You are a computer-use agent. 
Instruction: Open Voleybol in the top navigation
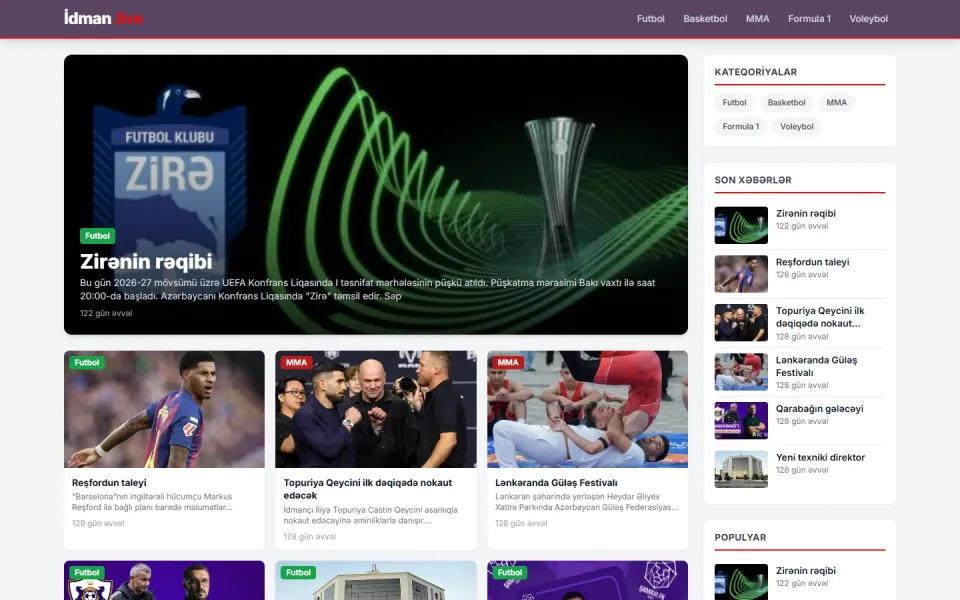pyautogui.click(x=868, y=19)
